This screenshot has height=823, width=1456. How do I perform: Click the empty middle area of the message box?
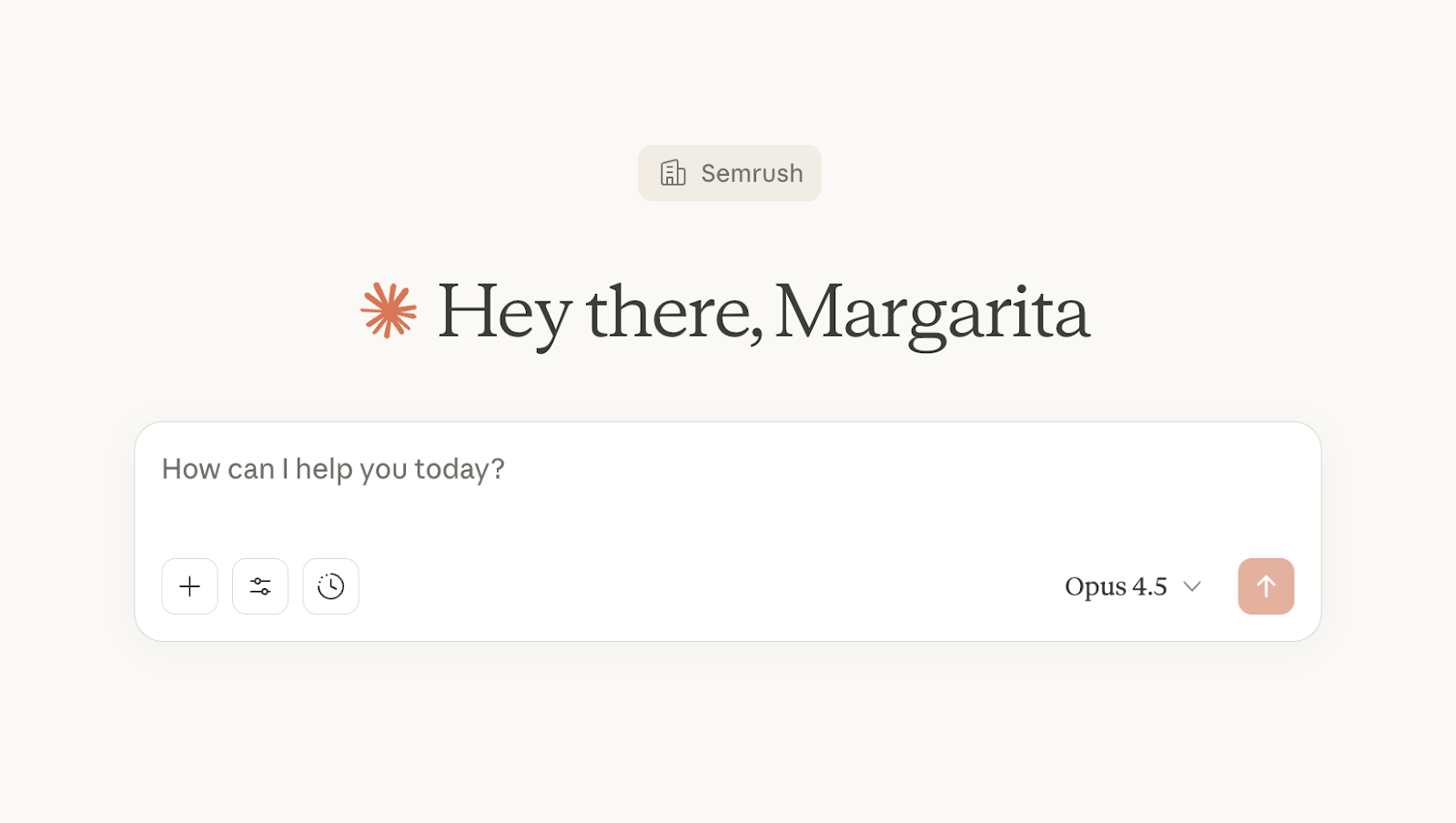point(728,510)
